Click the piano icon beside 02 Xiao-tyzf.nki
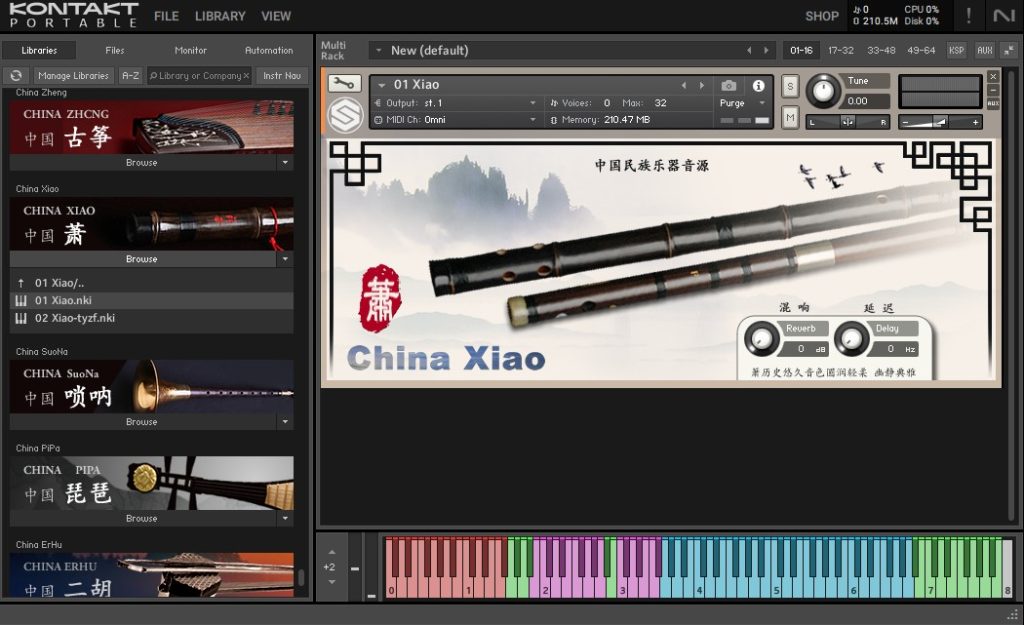 click(x=21, y=318)
